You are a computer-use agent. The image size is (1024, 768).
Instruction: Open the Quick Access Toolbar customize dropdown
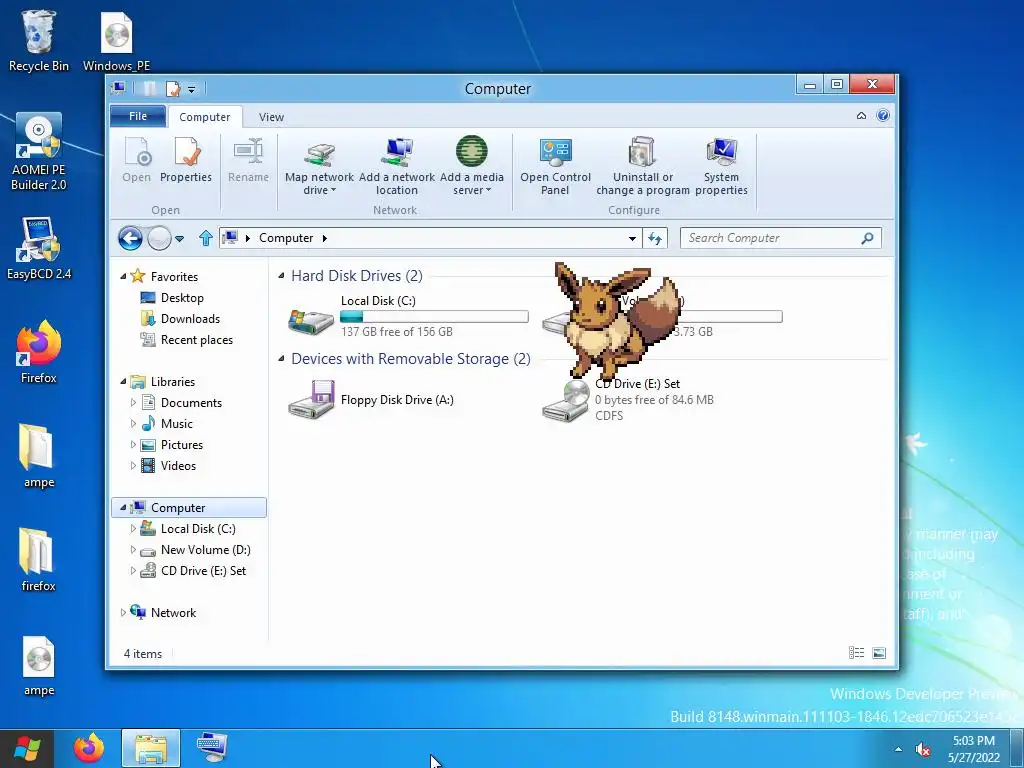[191, 89]
